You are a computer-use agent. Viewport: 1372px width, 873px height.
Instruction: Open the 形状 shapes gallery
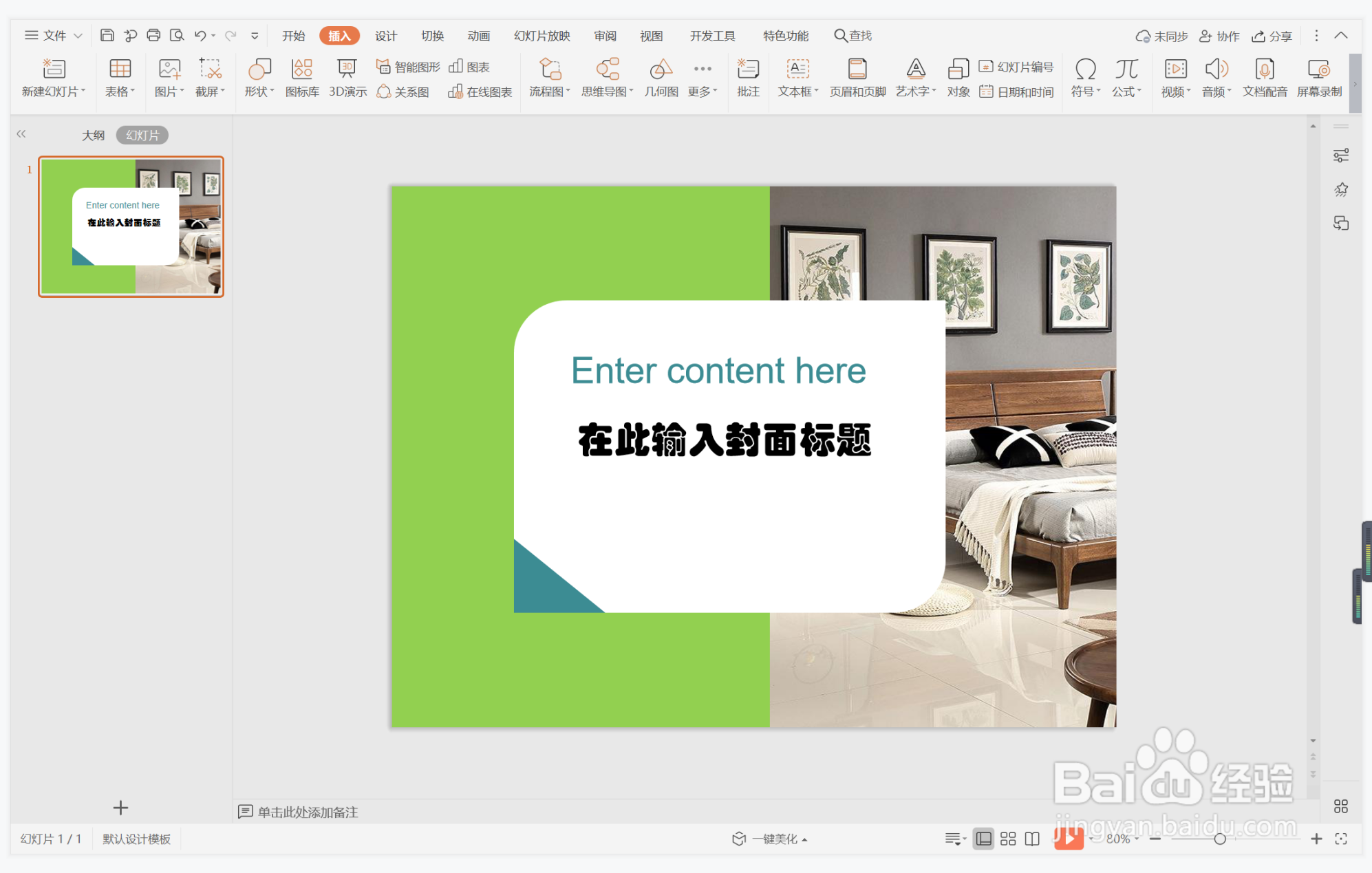point(259,78)
